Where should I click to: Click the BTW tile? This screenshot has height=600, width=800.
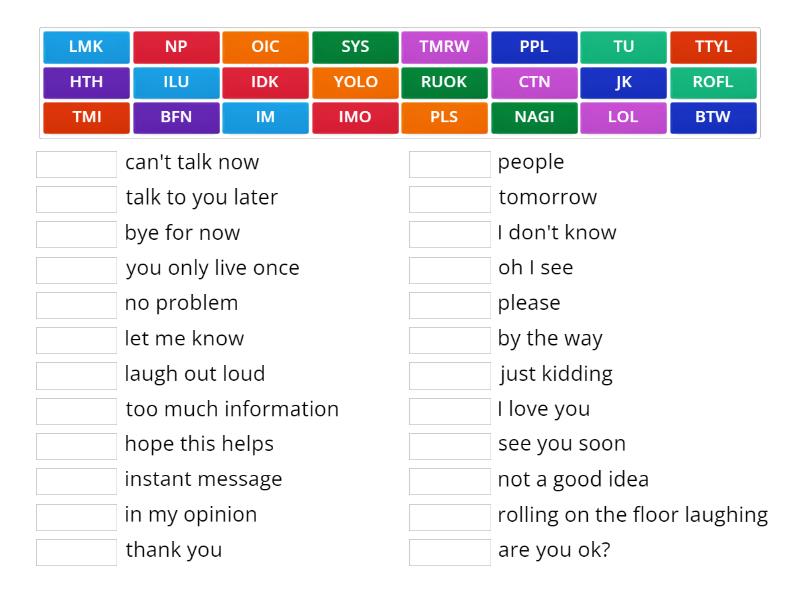point(713,117)
